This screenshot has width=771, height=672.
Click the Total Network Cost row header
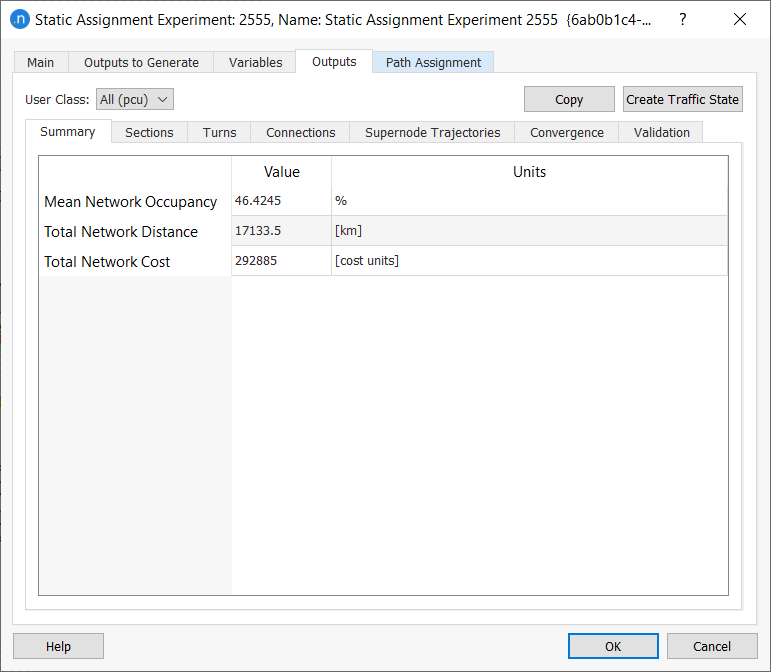click(x=107, y=262)
